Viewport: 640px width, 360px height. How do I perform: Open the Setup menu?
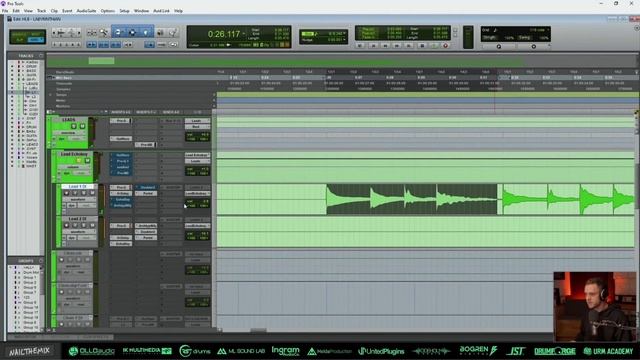coord(124,11)
